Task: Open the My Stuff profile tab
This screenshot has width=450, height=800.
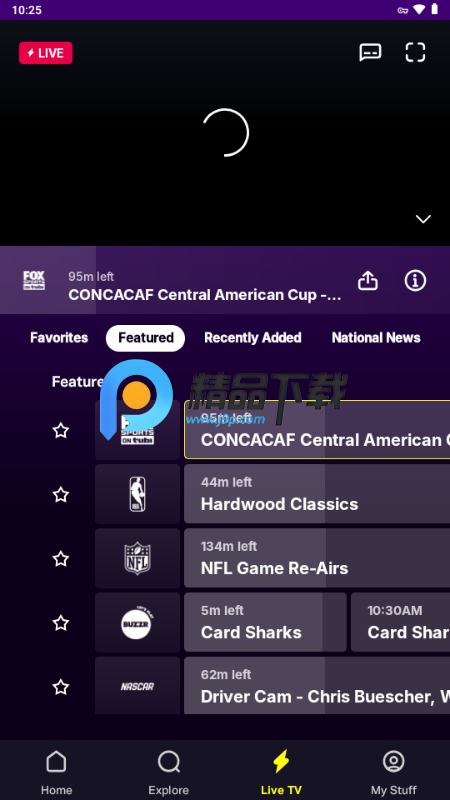Action: click(x=393, y=772)
